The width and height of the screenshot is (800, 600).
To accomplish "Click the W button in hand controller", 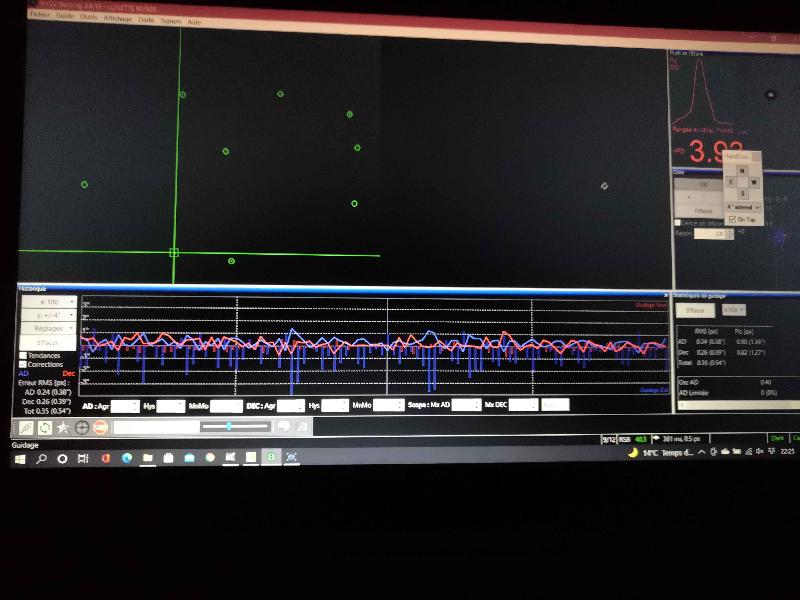I will (x=754, y=182).
